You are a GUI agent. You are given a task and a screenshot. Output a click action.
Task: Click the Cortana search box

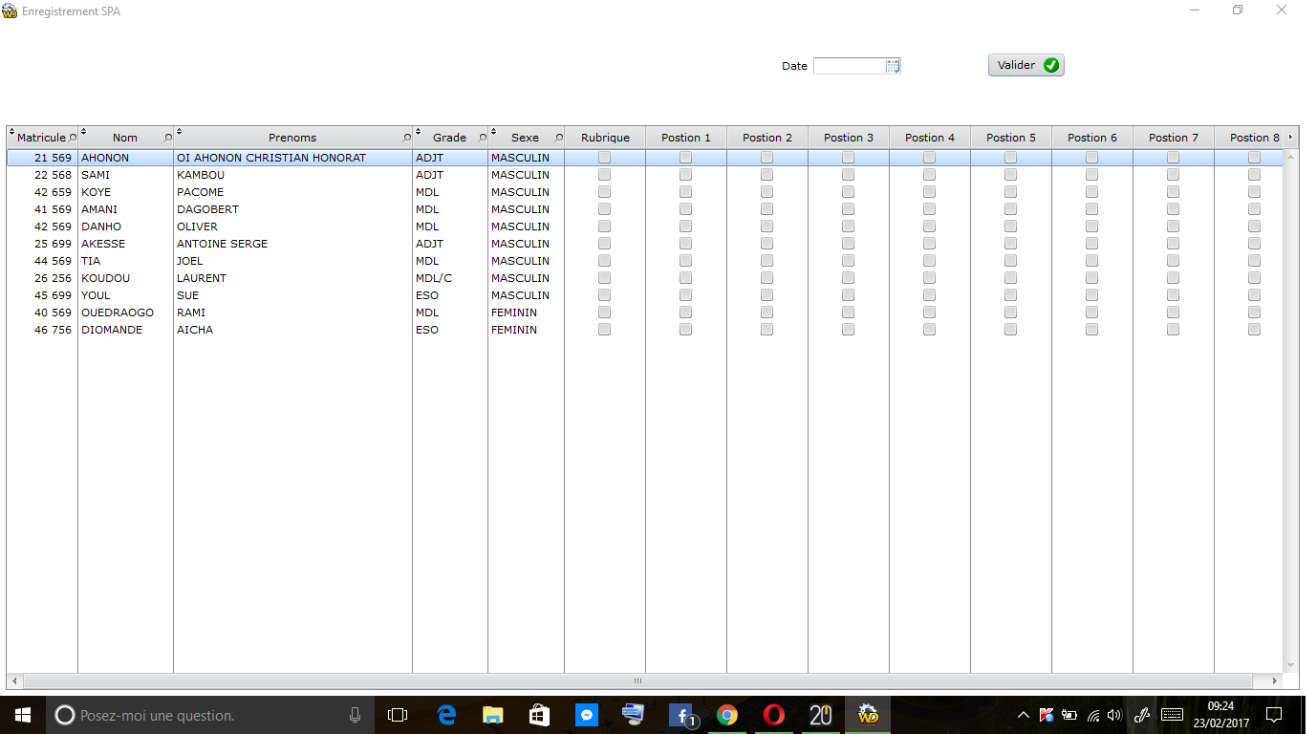tap(209, 715)
